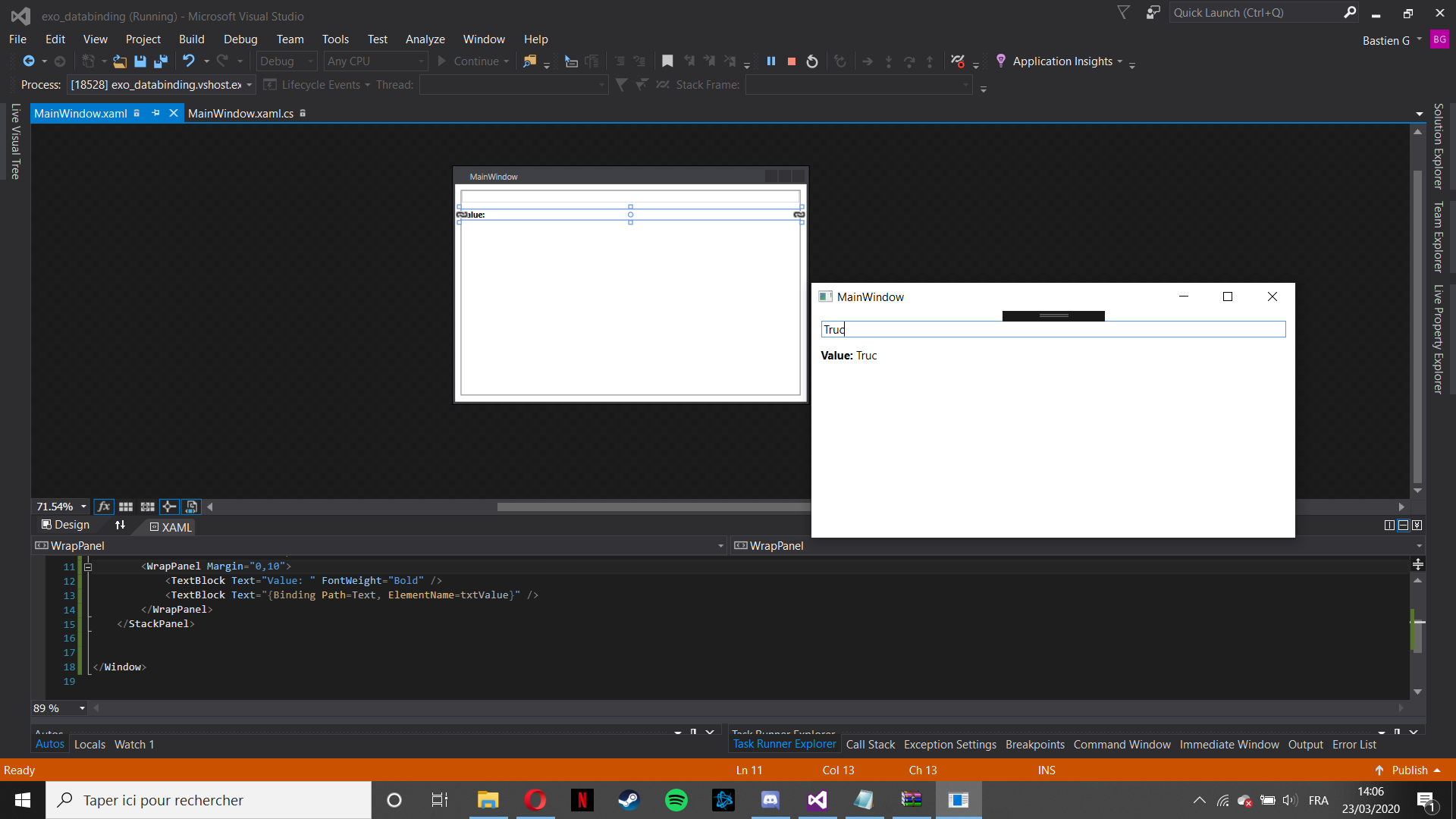Image resolution: width=1456 pixels, height=819 pixels.
Task: Restart the debug session icon
Action: tap(811, 61)
